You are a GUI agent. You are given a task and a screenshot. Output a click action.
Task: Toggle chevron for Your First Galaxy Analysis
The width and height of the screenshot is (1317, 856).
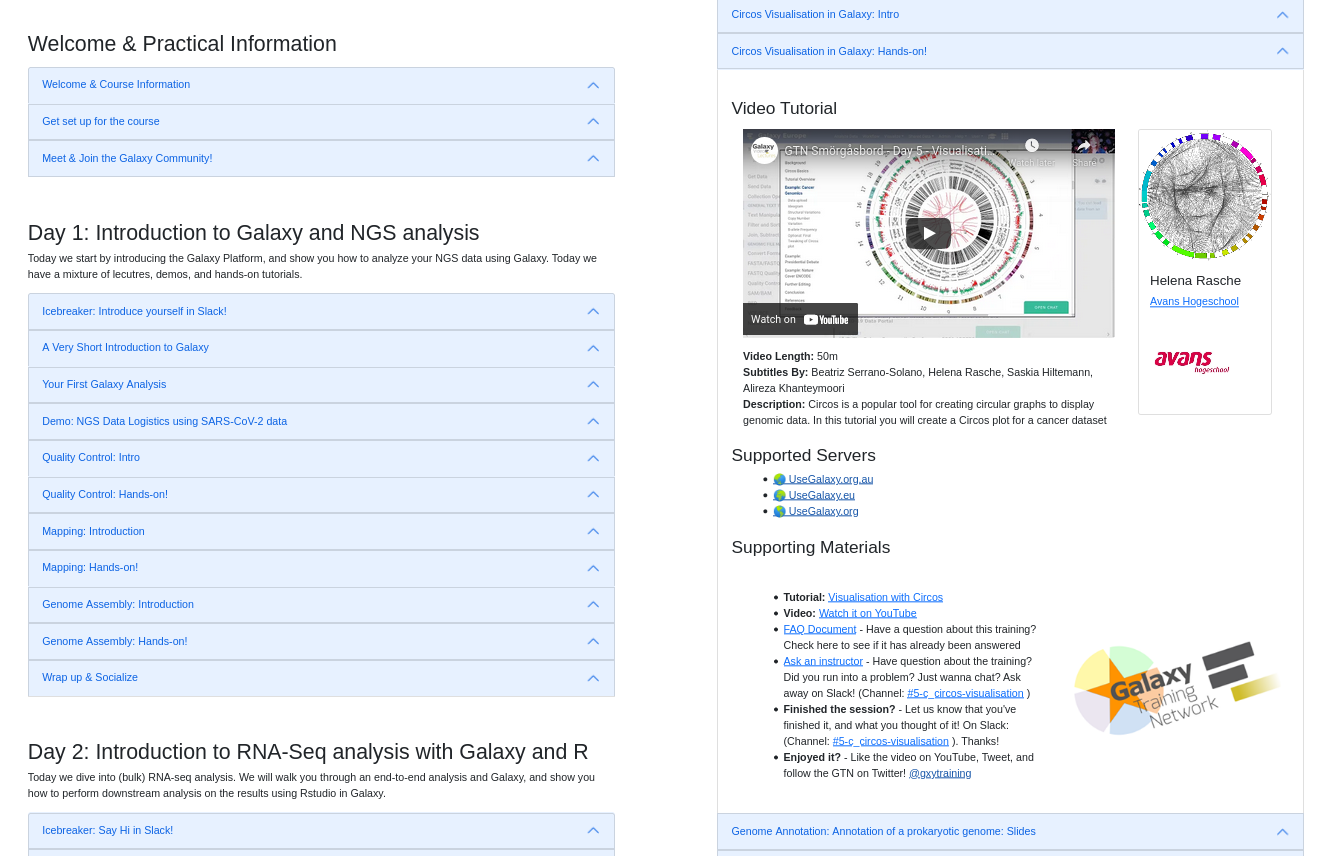(x=593, y=385)
